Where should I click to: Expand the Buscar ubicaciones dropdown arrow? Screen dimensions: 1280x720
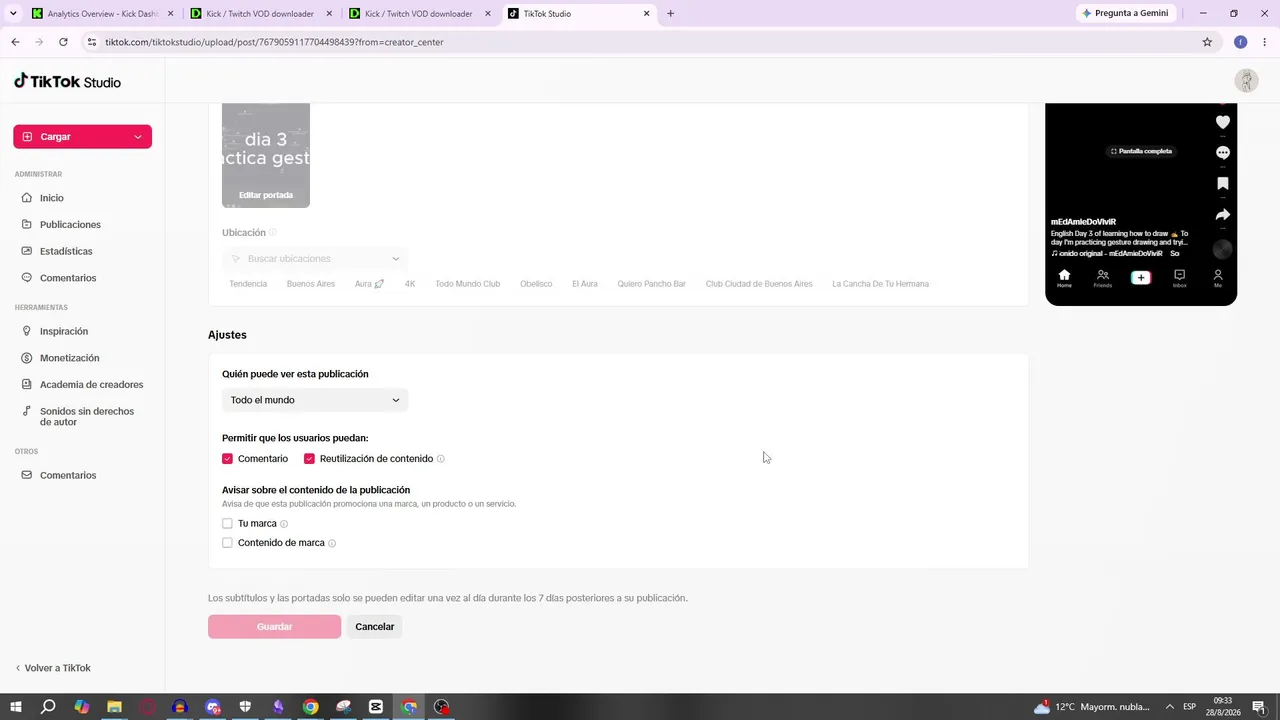[396, 259]
